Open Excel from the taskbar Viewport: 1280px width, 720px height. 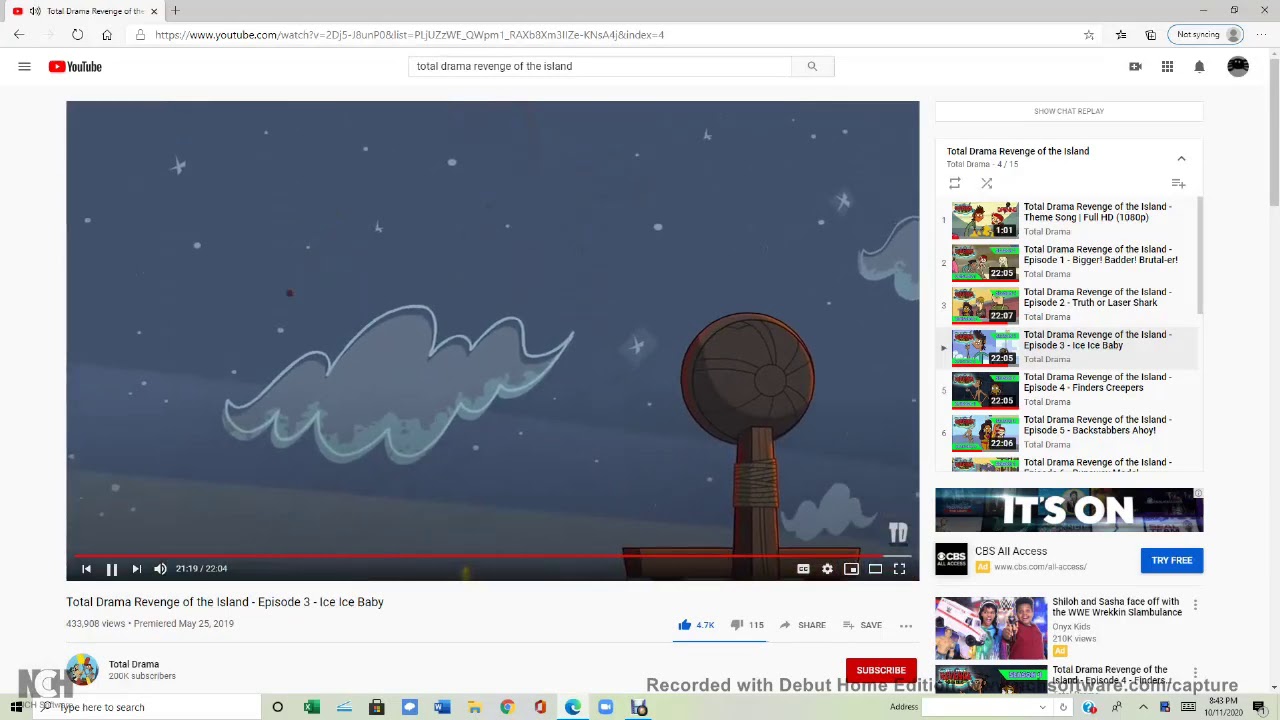(311, 707)
